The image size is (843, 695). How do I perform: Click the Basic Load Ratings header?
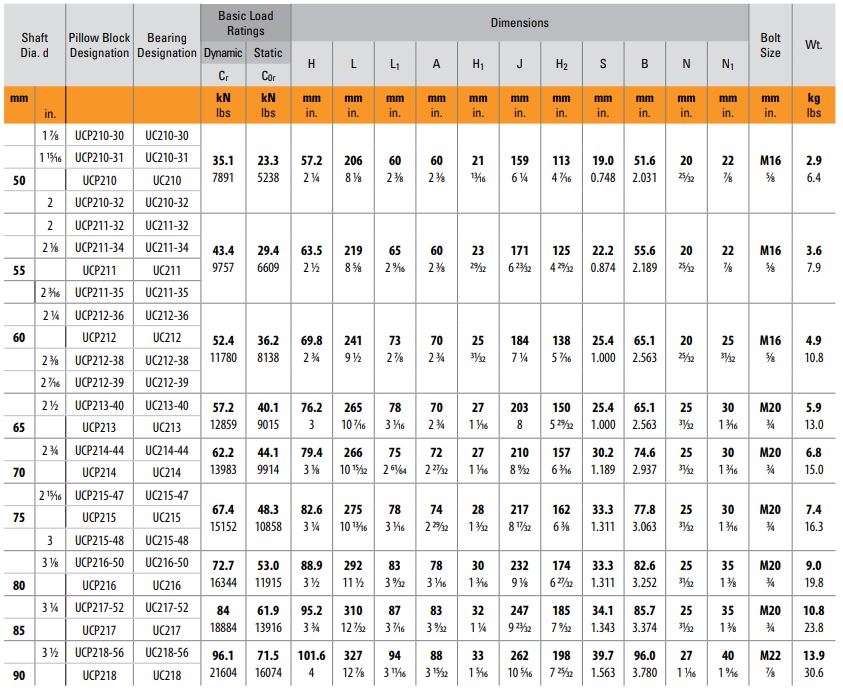(244, 23)
